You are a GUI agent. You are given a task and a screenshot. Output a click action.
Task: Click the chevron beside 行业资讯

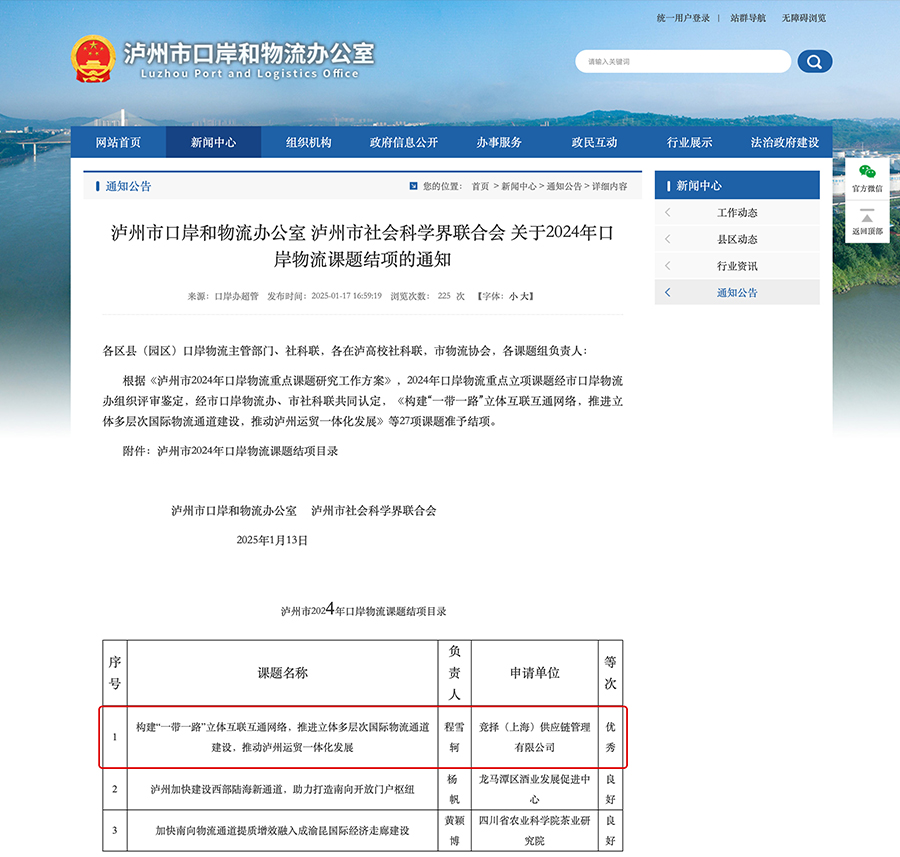coord(668,266)
